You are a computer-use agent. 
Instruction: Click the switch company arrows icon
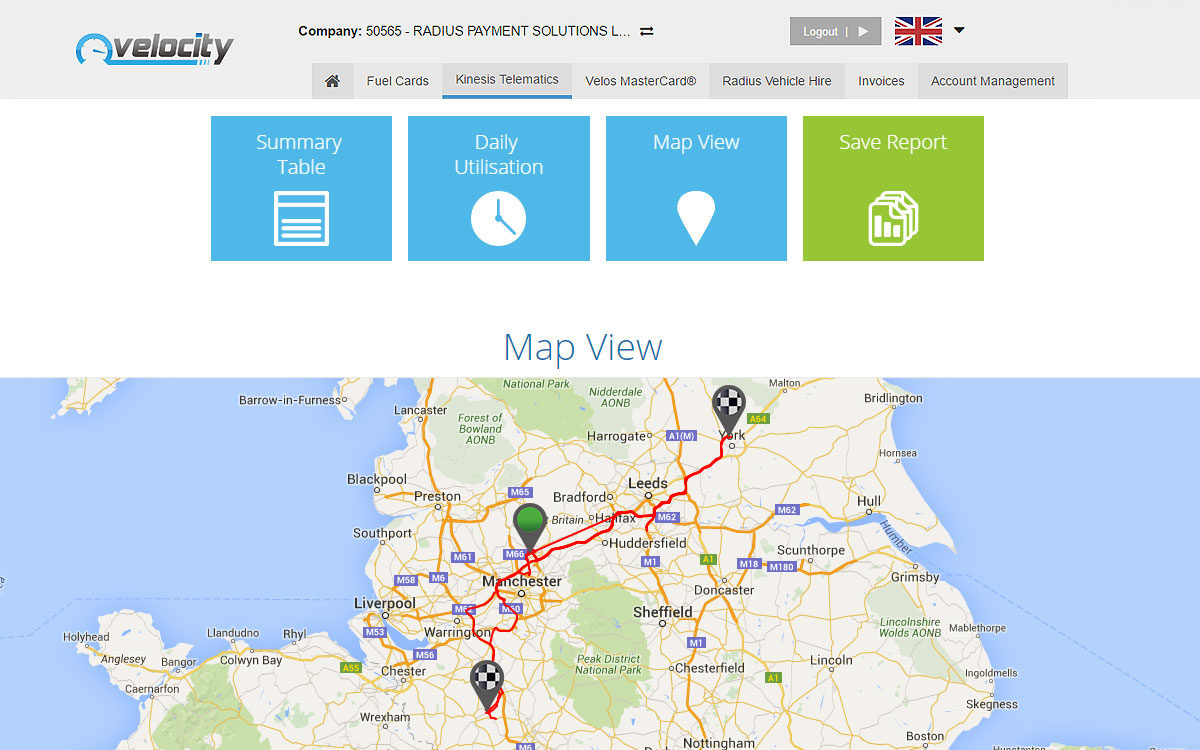[x=647, y=31]
